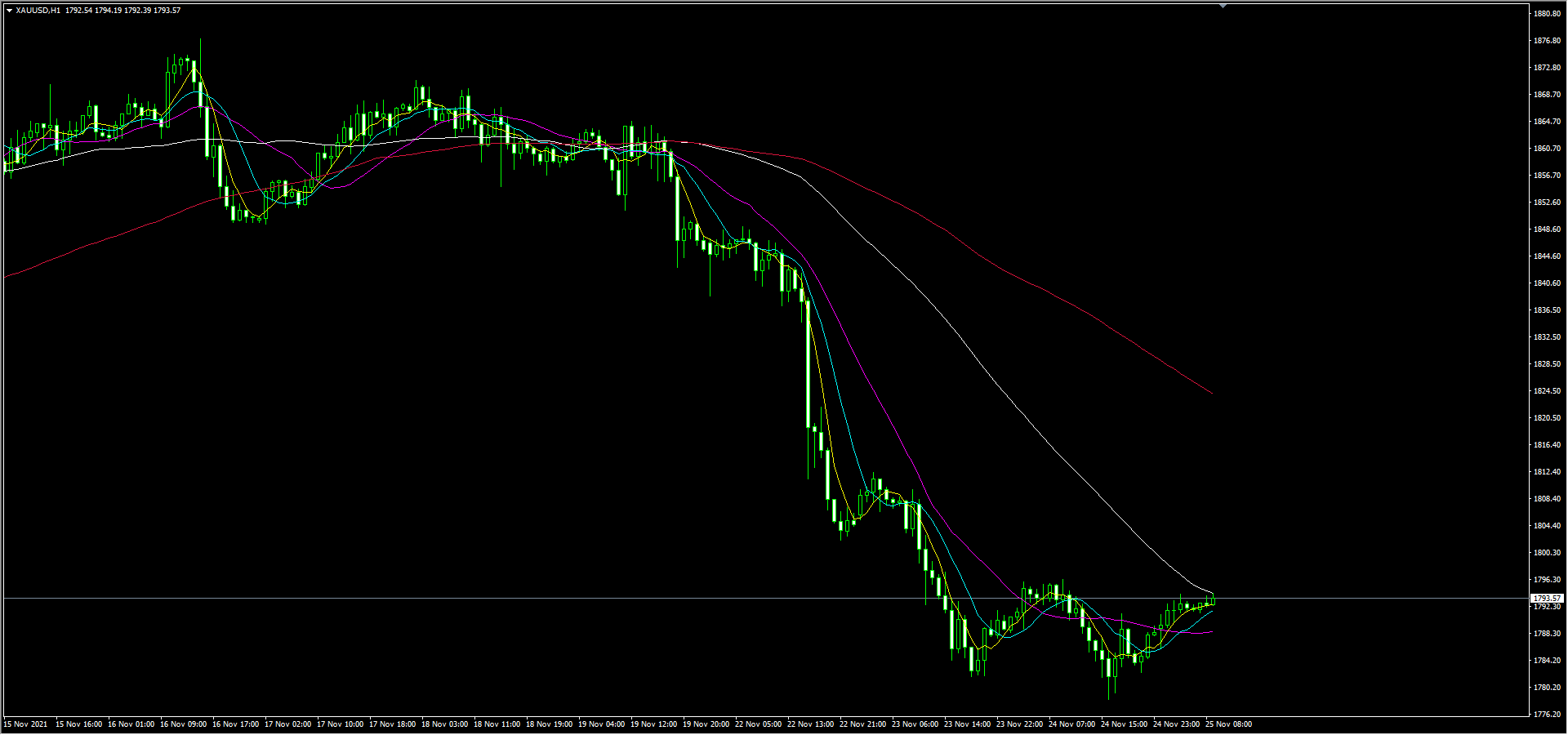The width and height of the screenshot is (1568, 735).
Task: Click the OHLC high value 1794.19
Action: click(x=108, y=11)
